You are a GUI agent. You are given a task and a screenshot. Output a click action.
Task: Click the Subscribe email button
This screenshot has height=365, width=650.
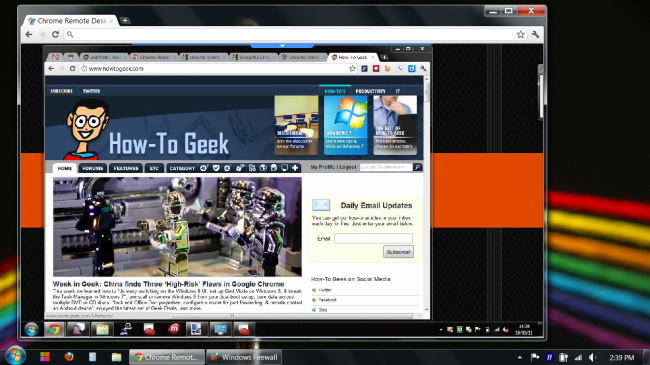[398, 252]
